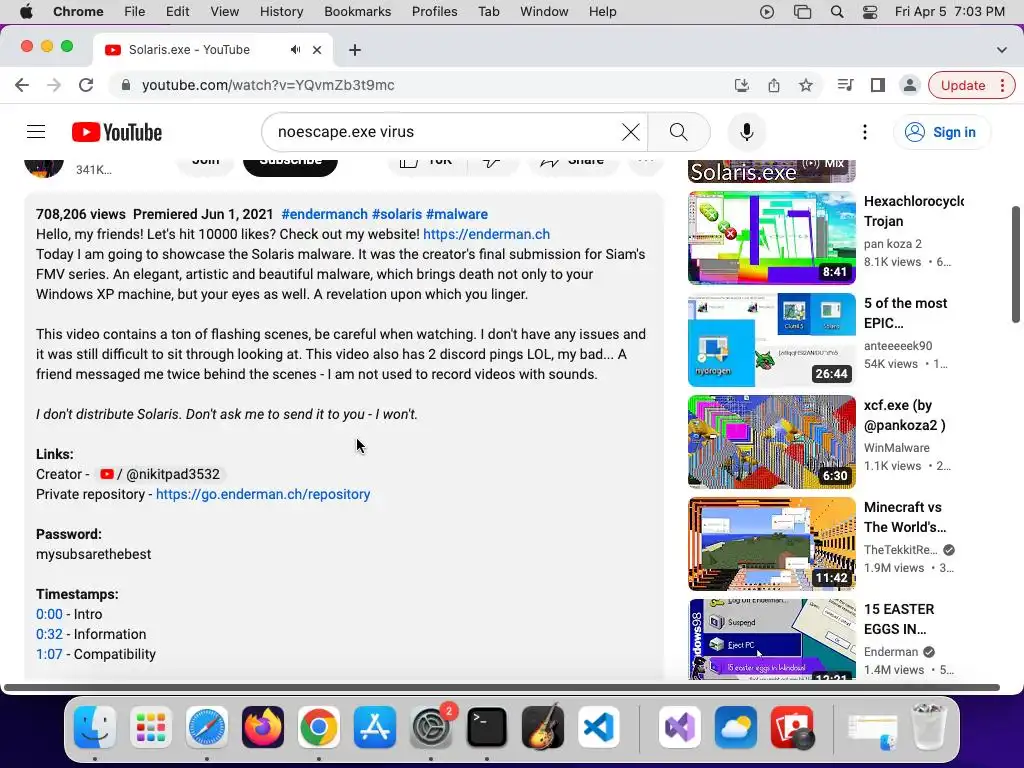
Task: Open the 15 EASTER EGGS video thumbnail
Action: pyautogui.click(x=772, y=639)
